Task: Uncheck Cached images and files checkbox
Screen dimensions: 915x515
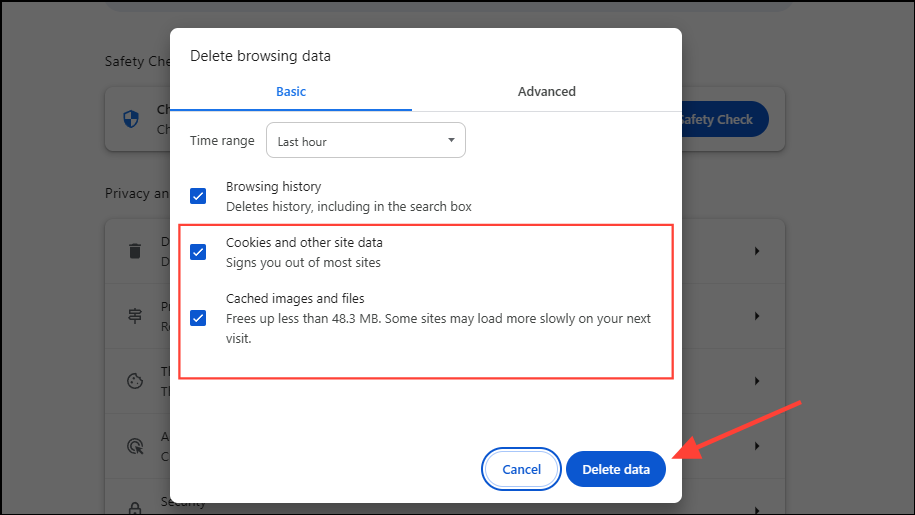Action: point(198,318)
